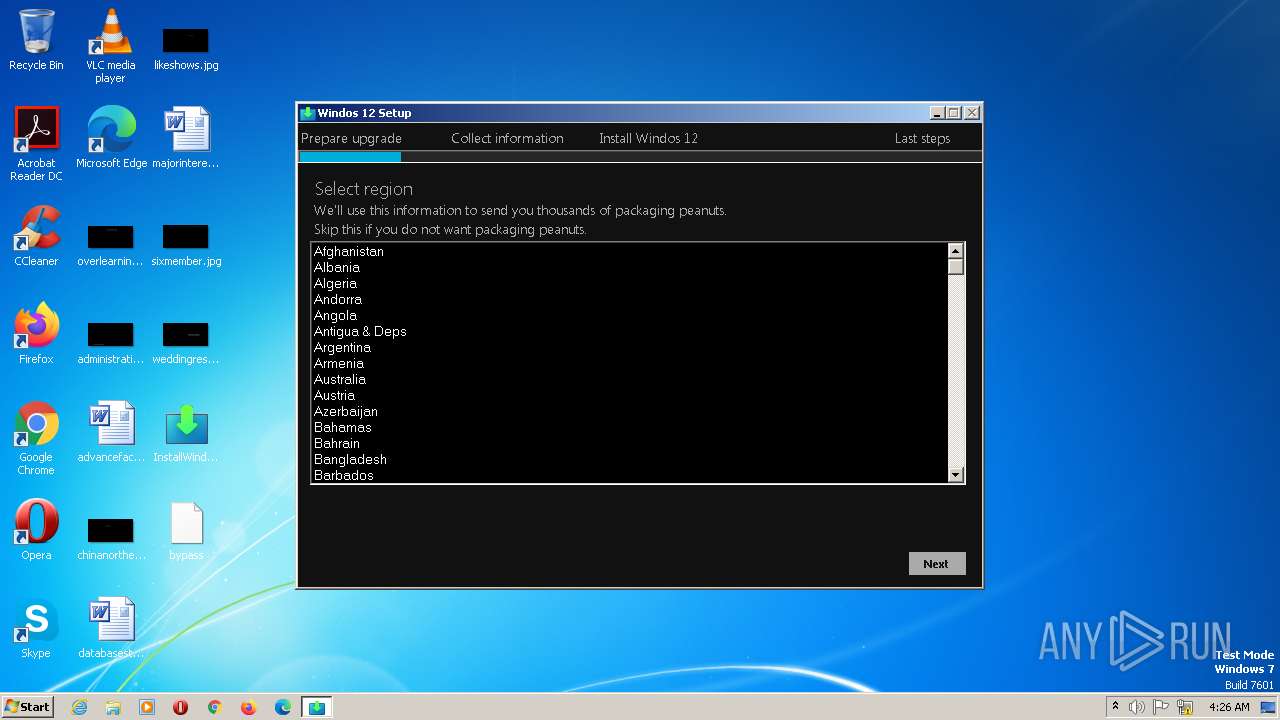Click the Edge icon in taskbar

point(283,707)
